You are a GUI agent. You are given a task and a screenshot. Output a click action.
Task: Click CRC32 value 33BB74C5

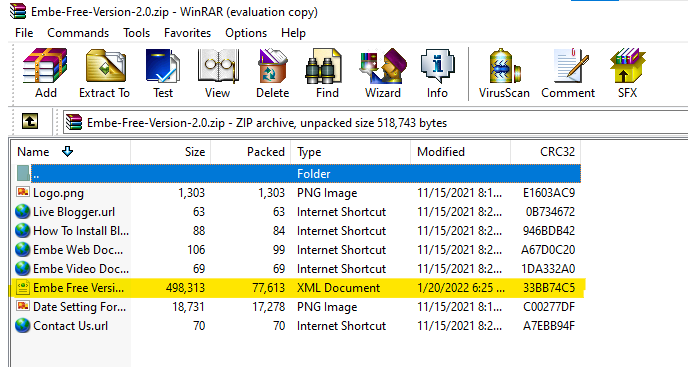(x=549, y=288)
